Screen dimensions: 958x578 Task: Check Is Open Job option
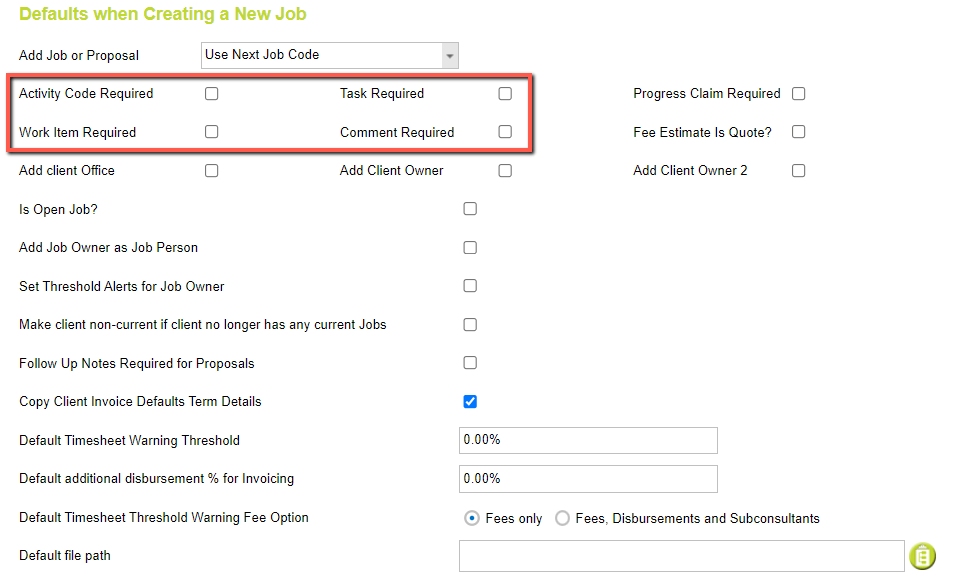[470, 208]
